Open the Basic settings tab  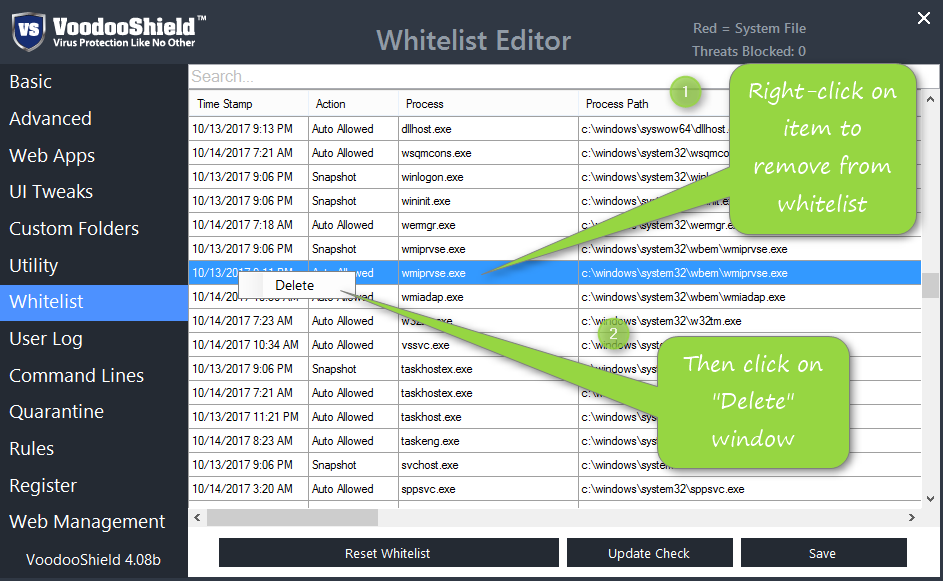click(x=94, y=82)
